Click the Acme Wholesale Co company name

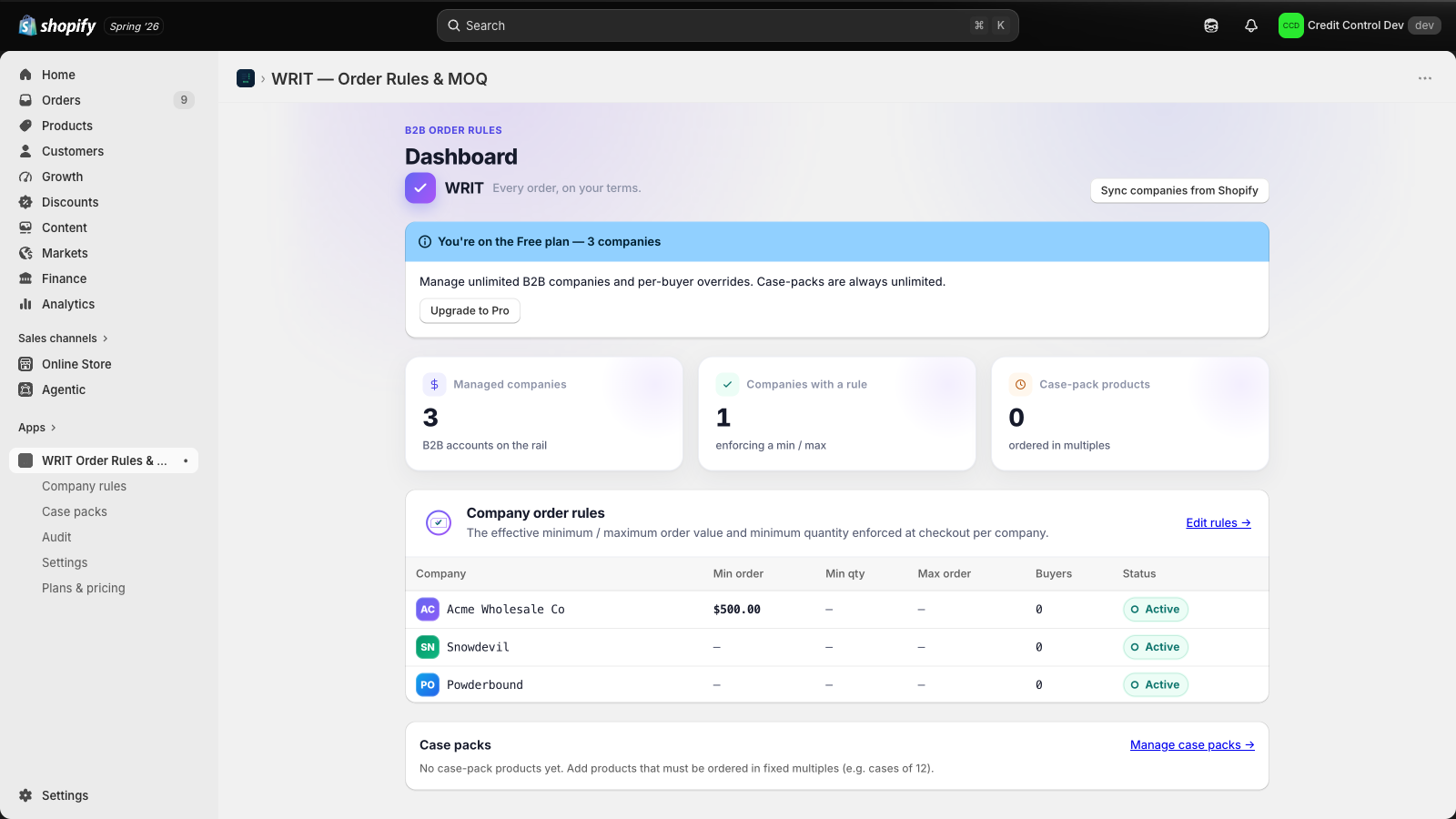pyautogui.click(x=506, y=610)
